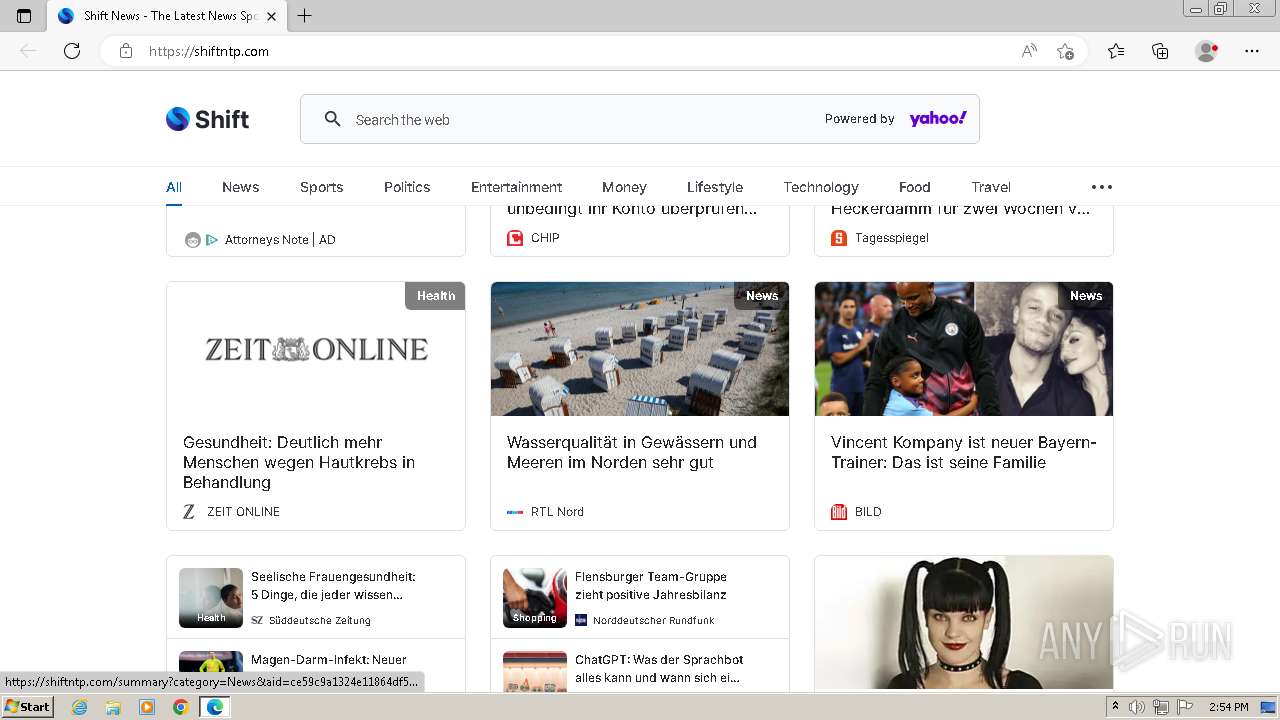Click the Kompany family photo thumbnail
1280x720 pixels.
click(964, 349)
